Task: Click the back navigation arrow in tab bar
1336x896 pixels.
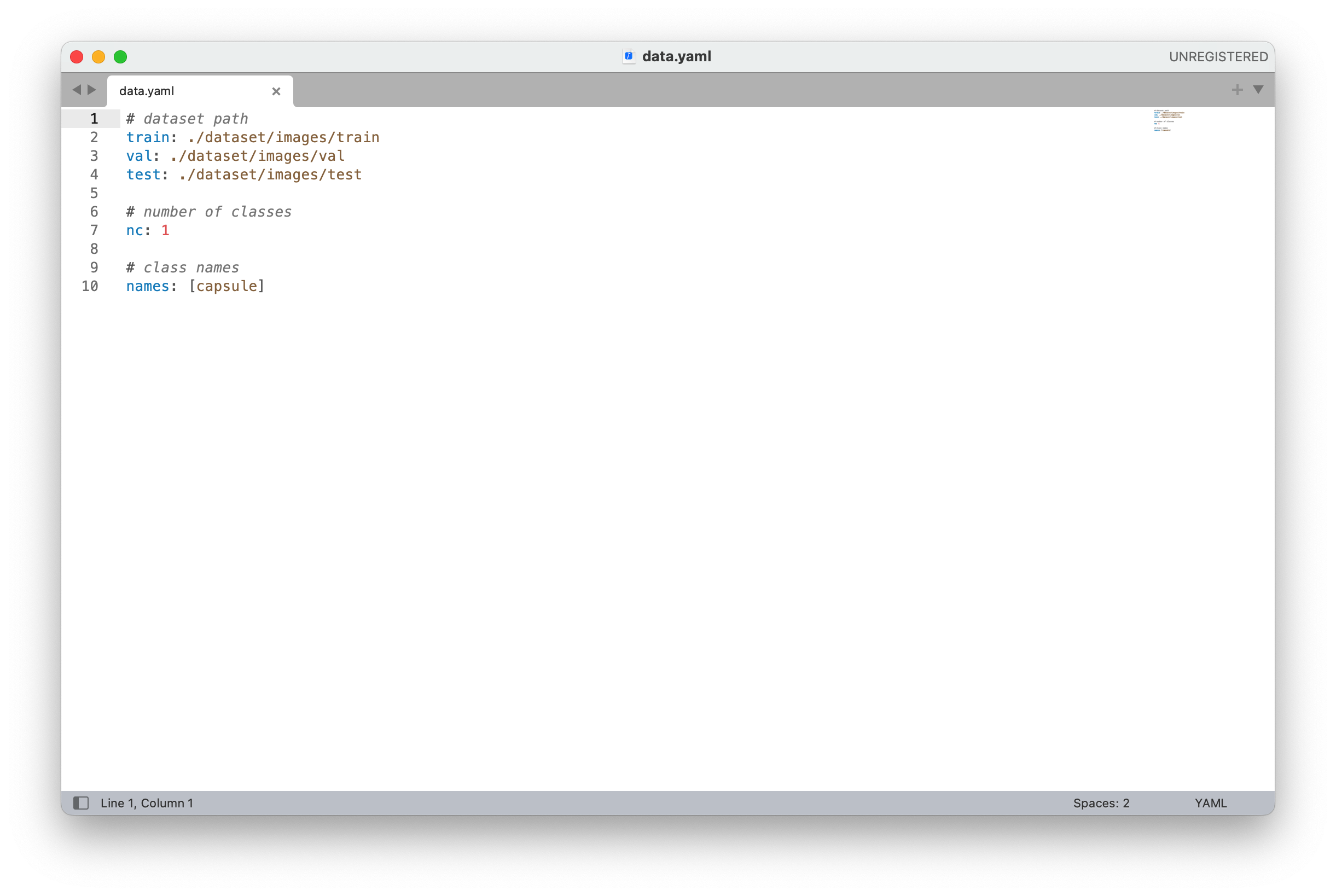Action: pos(77,90)
